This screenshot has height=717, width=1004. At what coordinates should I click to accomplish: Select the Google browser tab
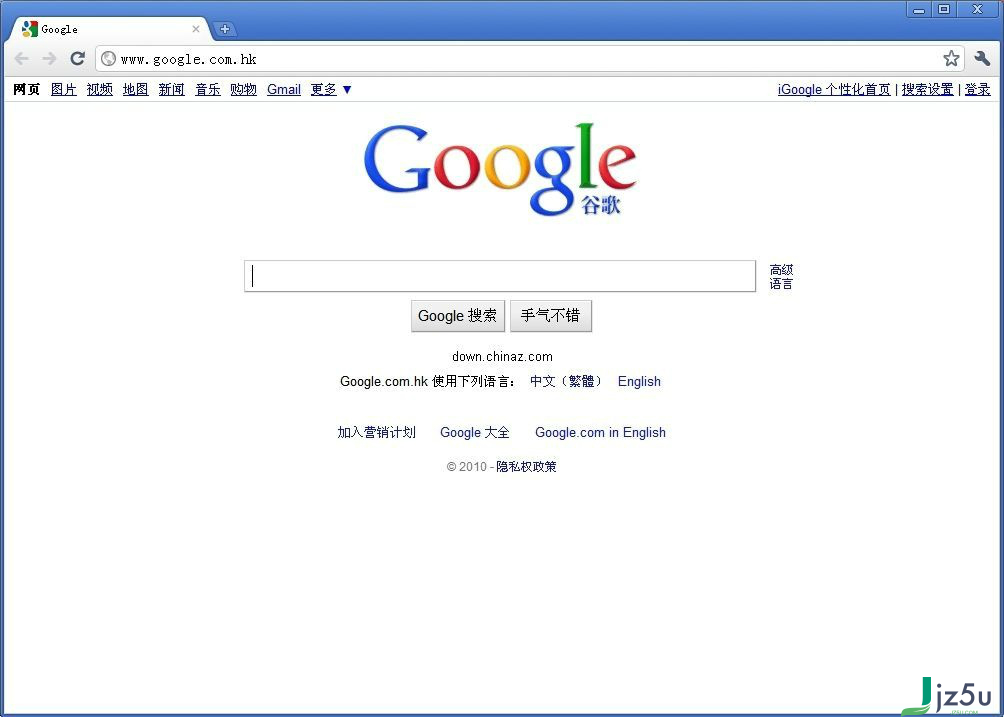tap(109, 29)
